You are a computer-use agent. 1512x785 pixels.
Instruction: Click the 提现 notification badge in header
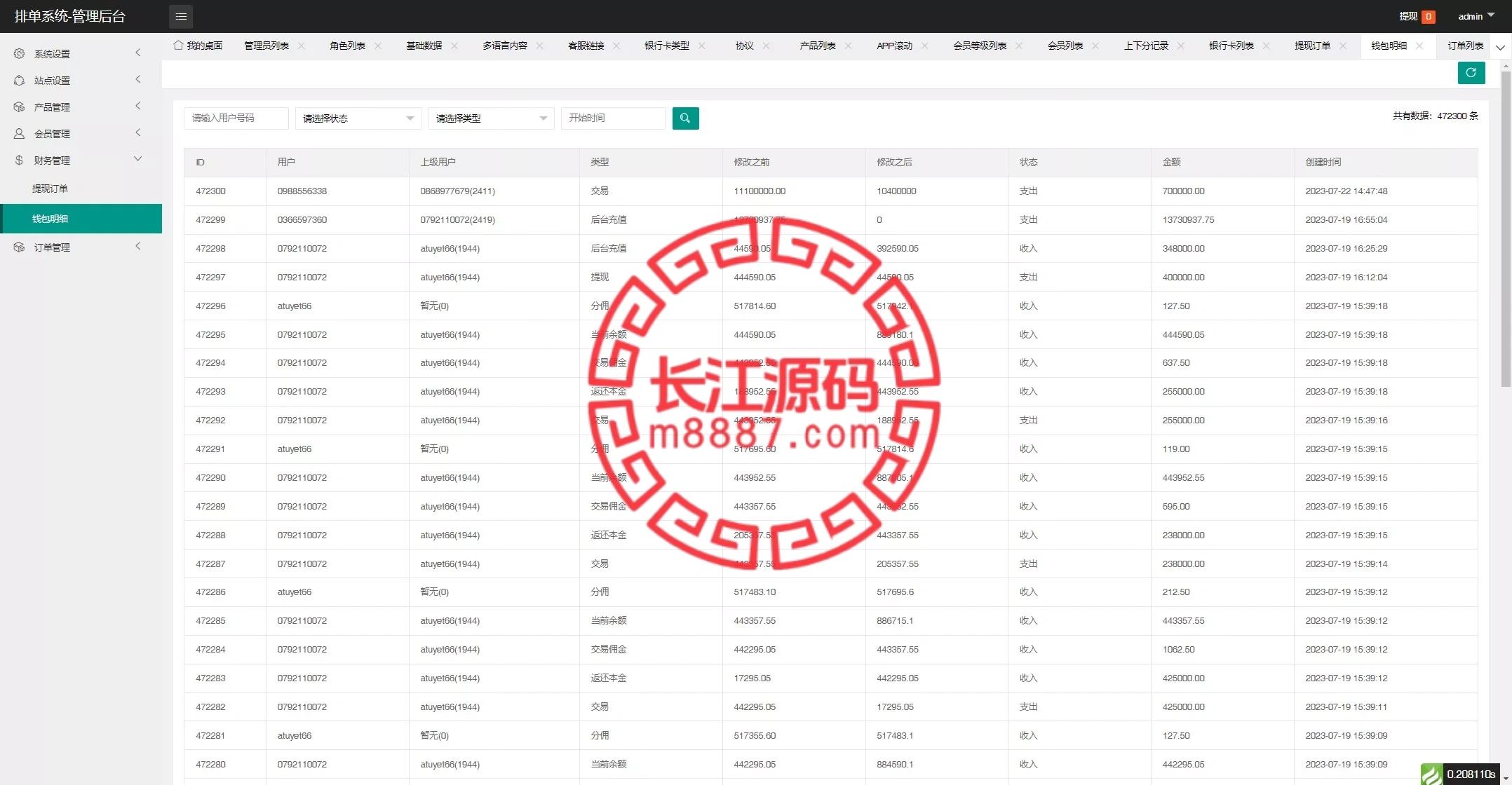coord(1428,17)
